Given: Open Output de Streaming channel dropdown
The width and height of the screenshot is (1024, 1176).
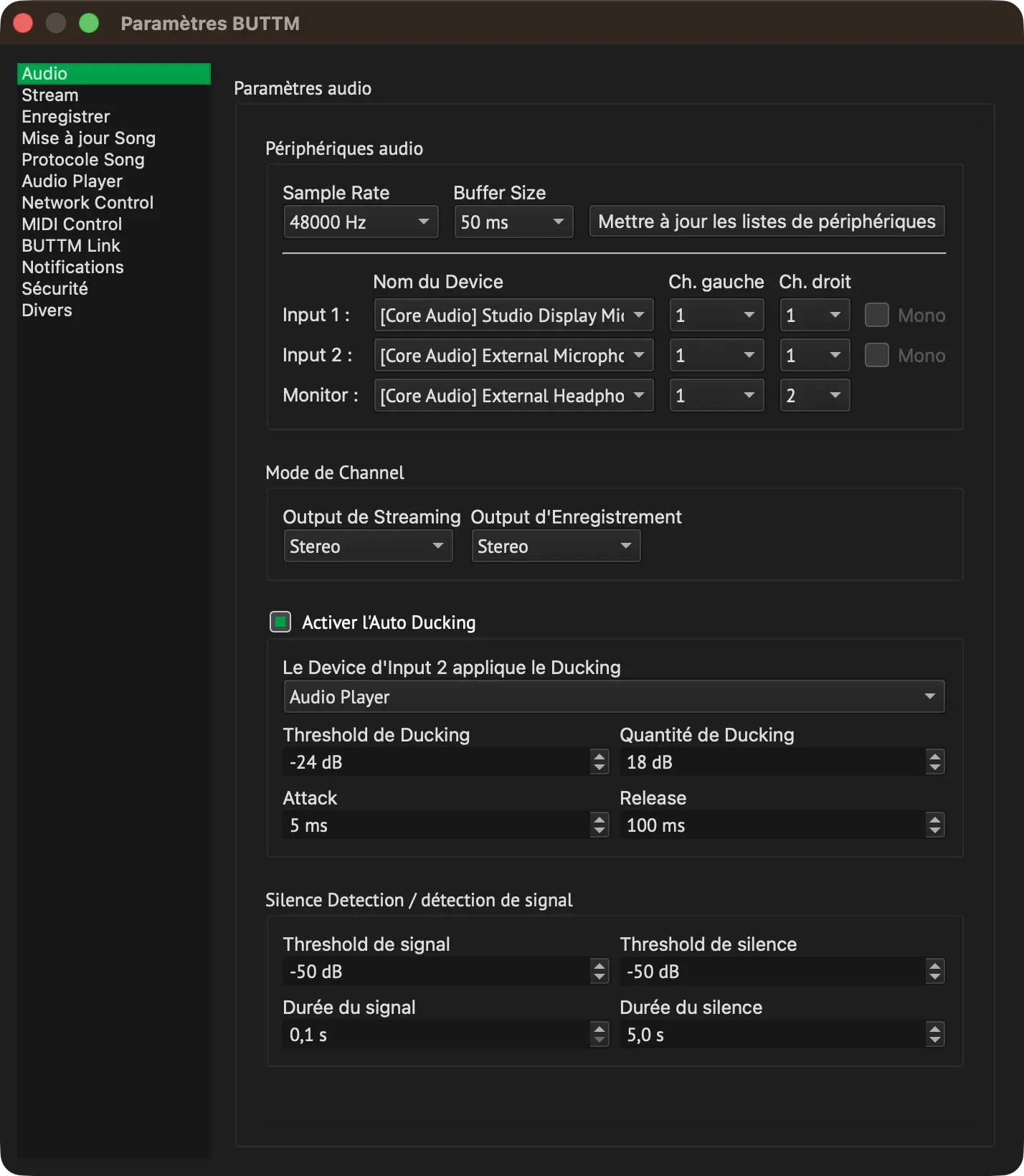Looking at the screenshot, I should 368,546.
